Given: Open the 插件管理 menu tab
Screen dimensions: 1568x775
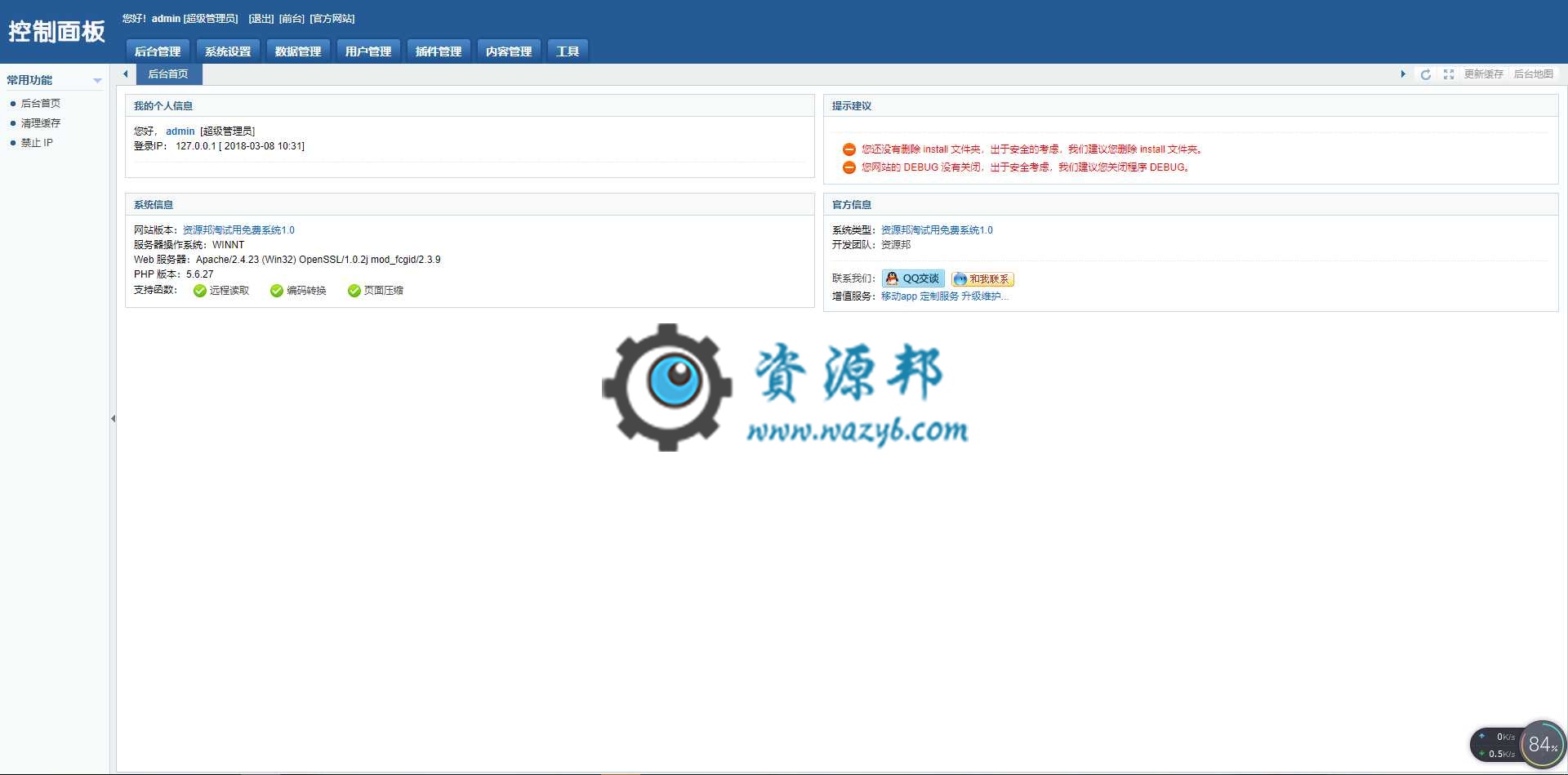Looking at the screenshot, I should 439,51.
